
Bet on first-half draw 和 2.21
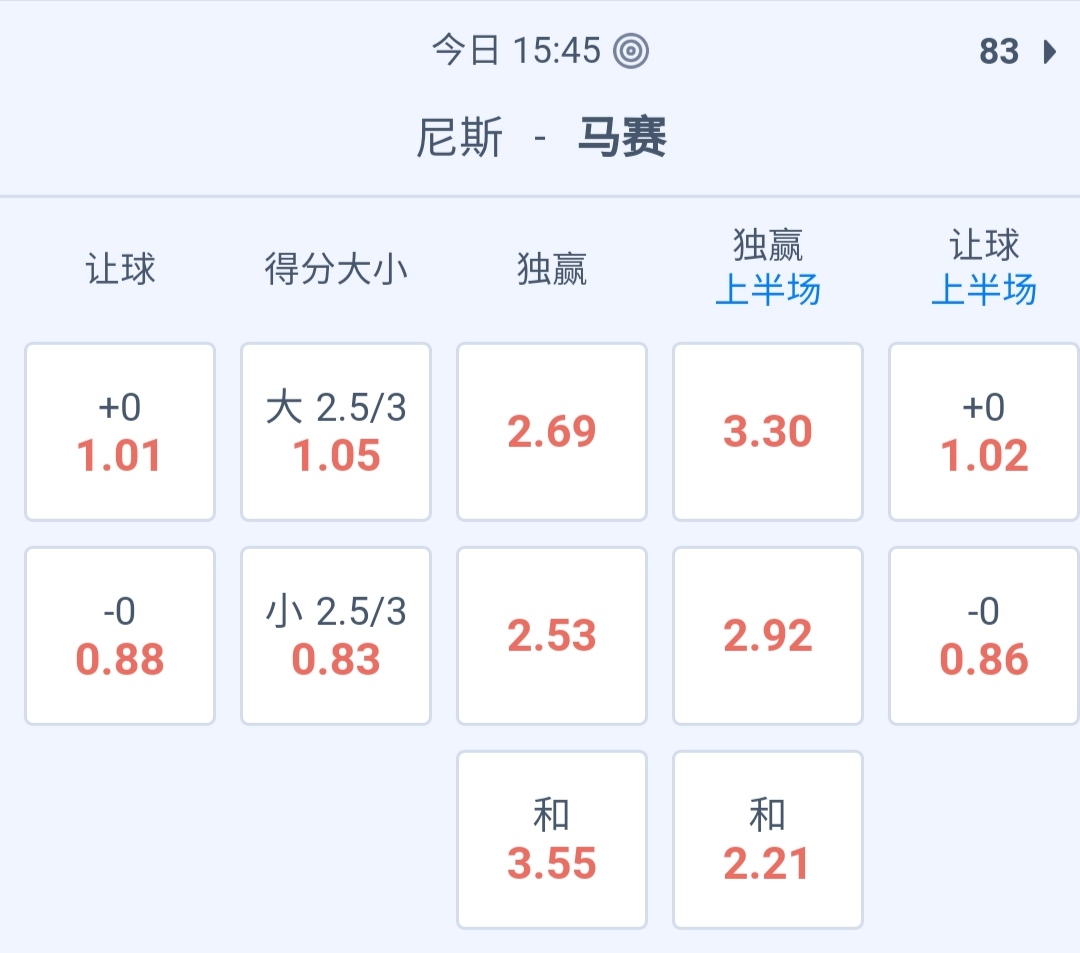[x=768, y=840]
